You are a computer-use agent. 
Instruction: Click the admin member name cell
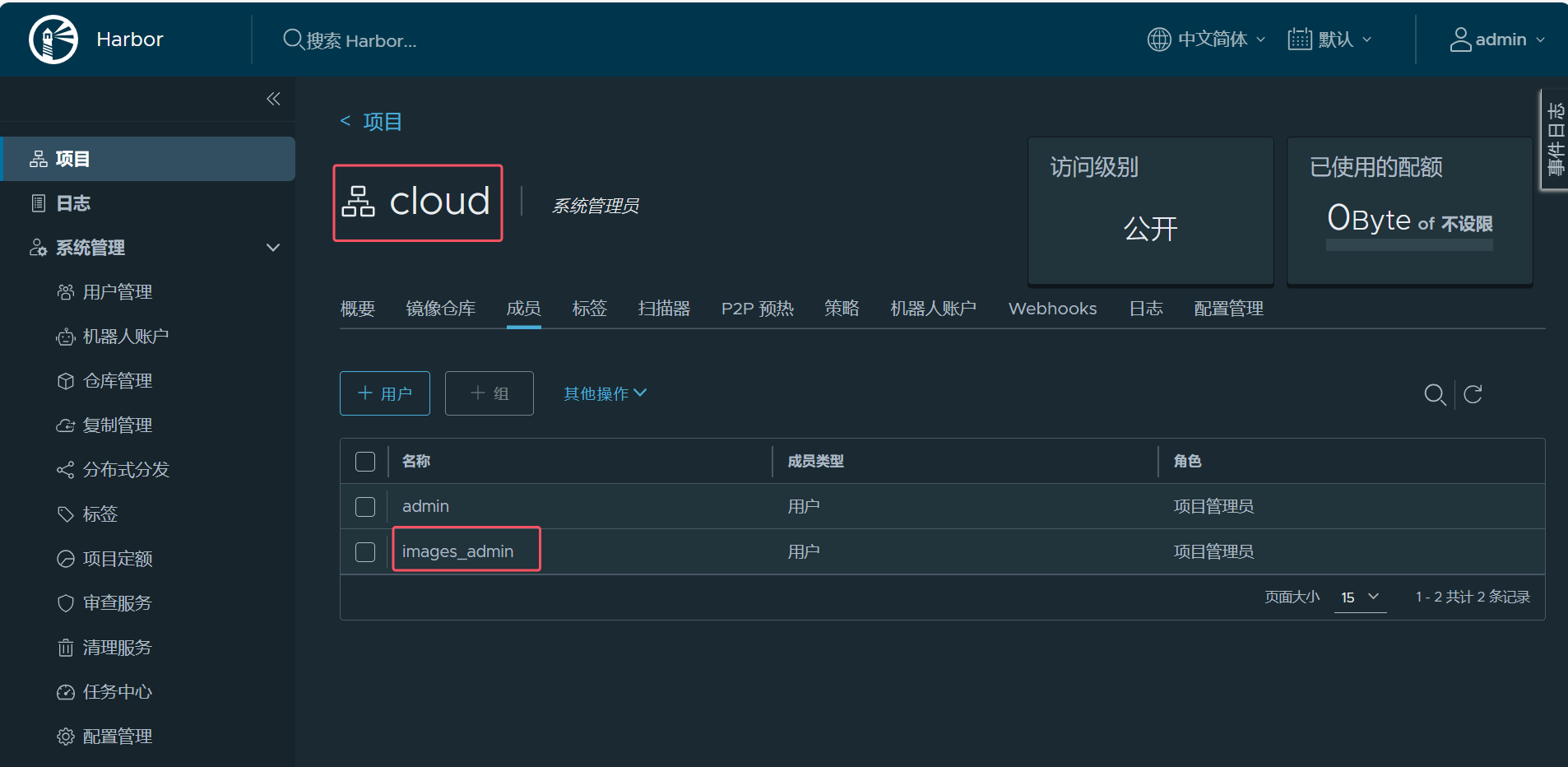pyautogui.click(x=426, y=506)
